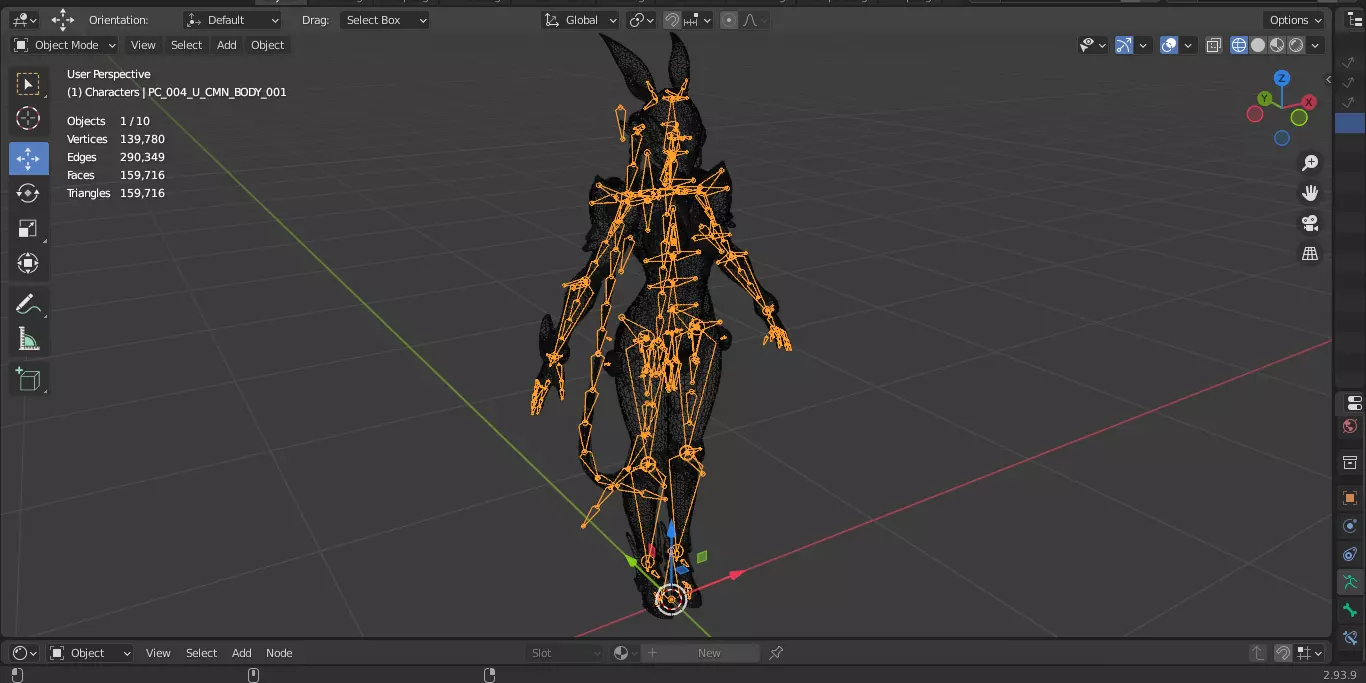The width and height of the screenshot is (1366, 683).
Task: Open the shader editor type dropdown
Action: [x=24, y=653]
